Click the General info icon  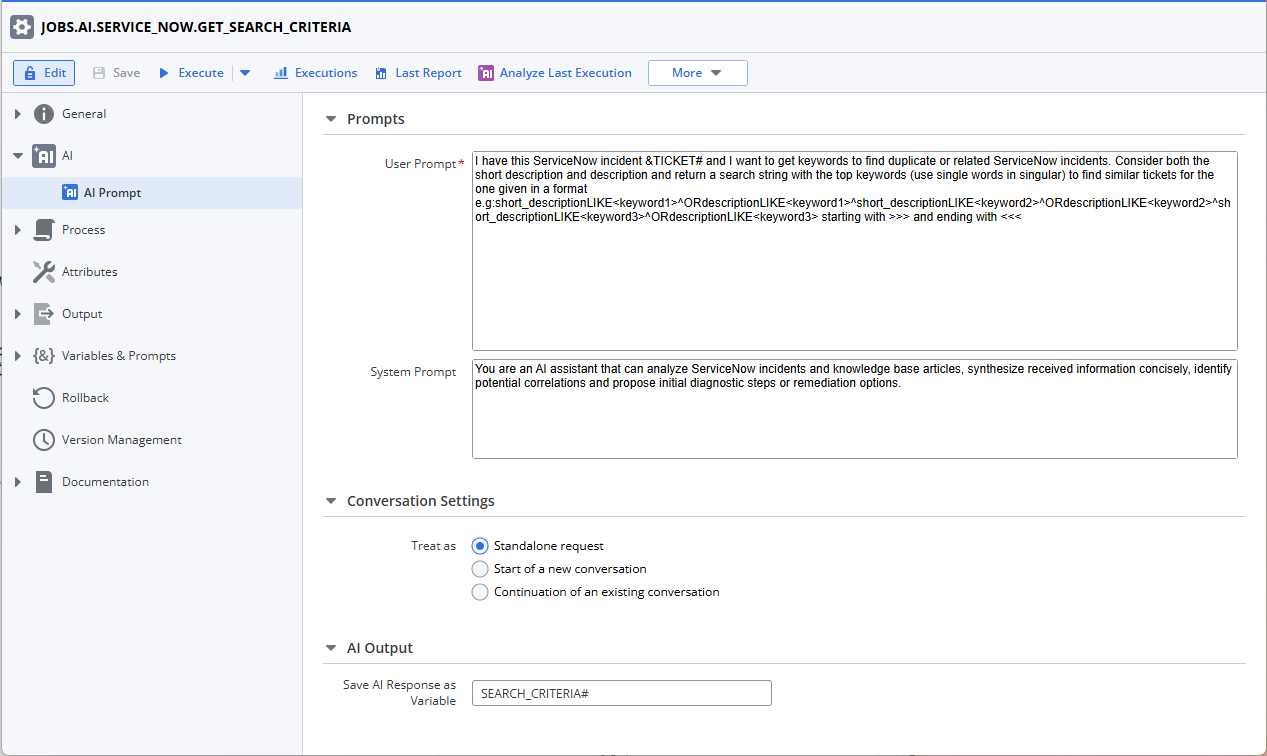coord(44,114)
